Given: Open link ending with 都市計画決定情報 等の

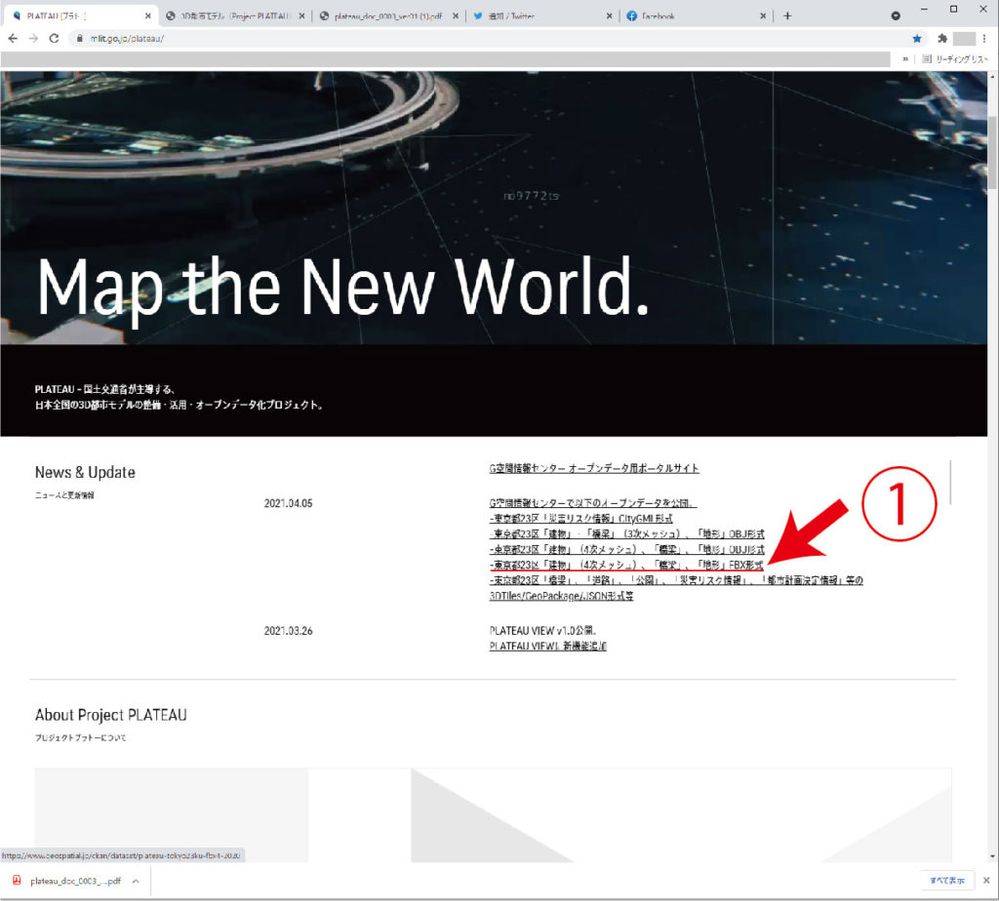Looking at the screenshot, I should (x=676, y=580).
